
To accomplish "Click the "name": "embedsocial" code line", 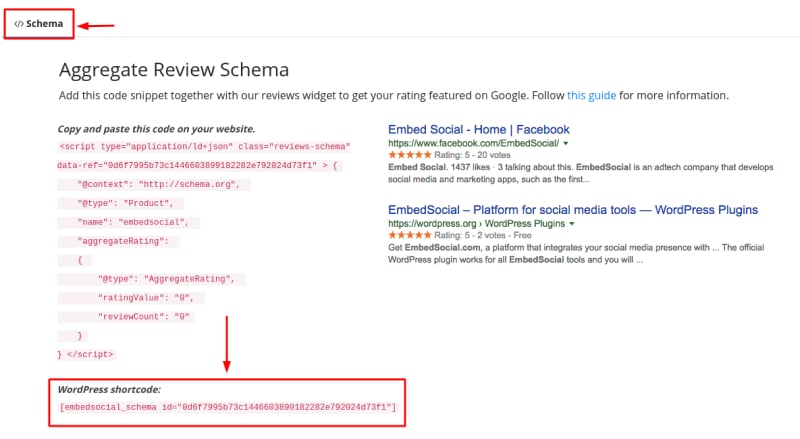I will click(128, 222).
